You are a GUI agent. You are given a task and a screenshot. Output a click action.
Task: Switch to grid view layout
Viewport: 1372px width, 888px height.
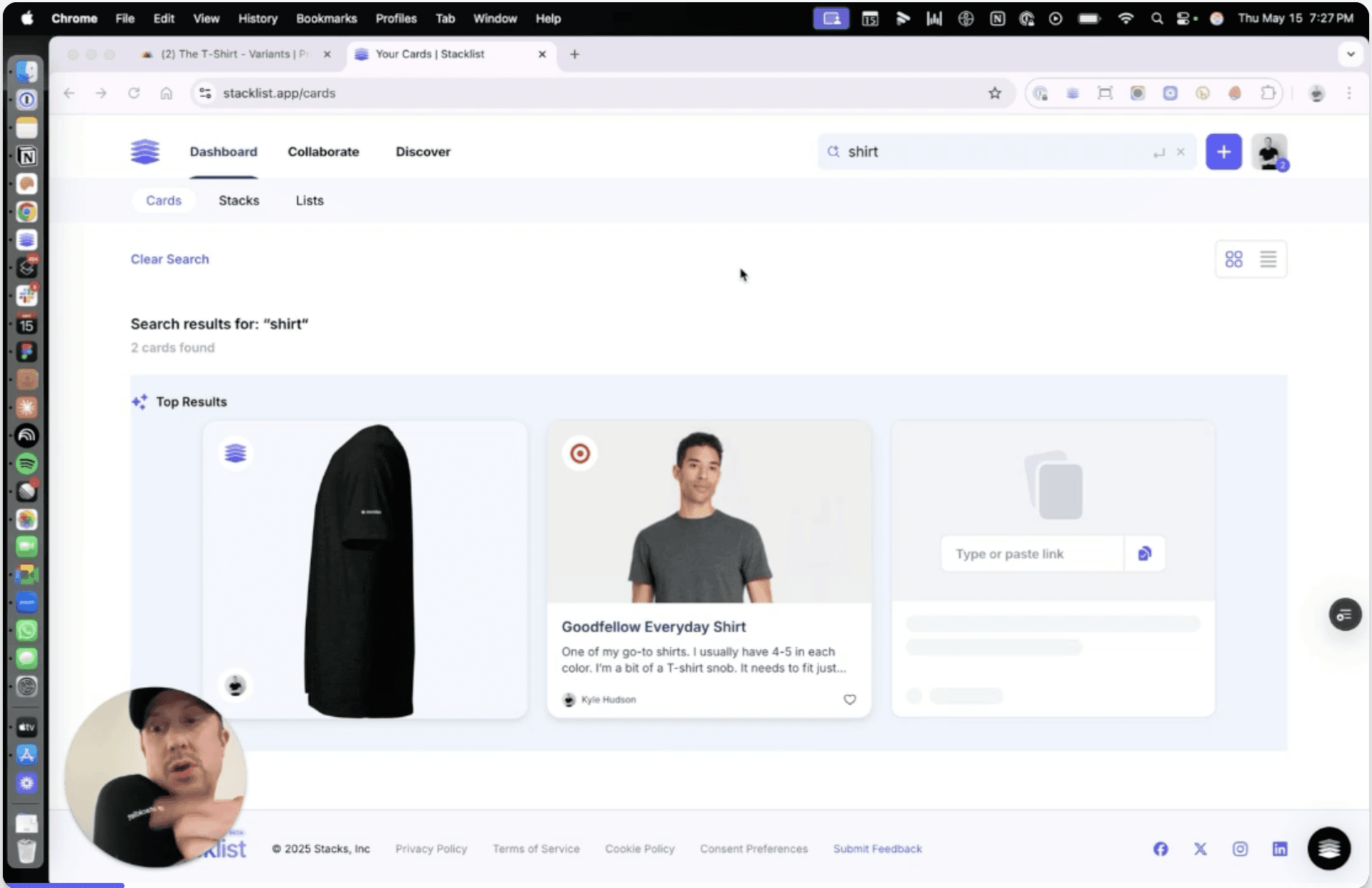(x=1234, y=259)
